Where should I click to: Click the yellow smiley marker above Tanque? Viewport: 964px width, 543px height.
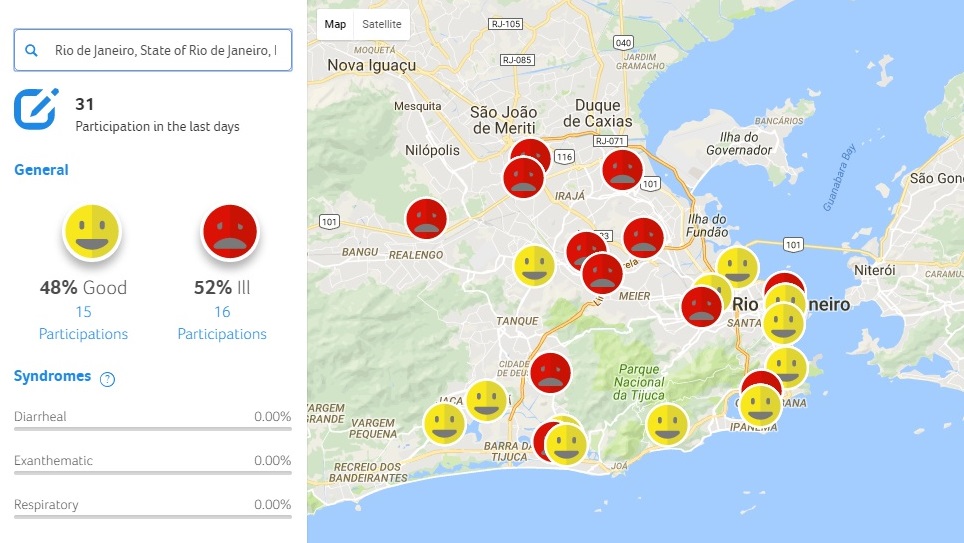[x=534, y=266]
